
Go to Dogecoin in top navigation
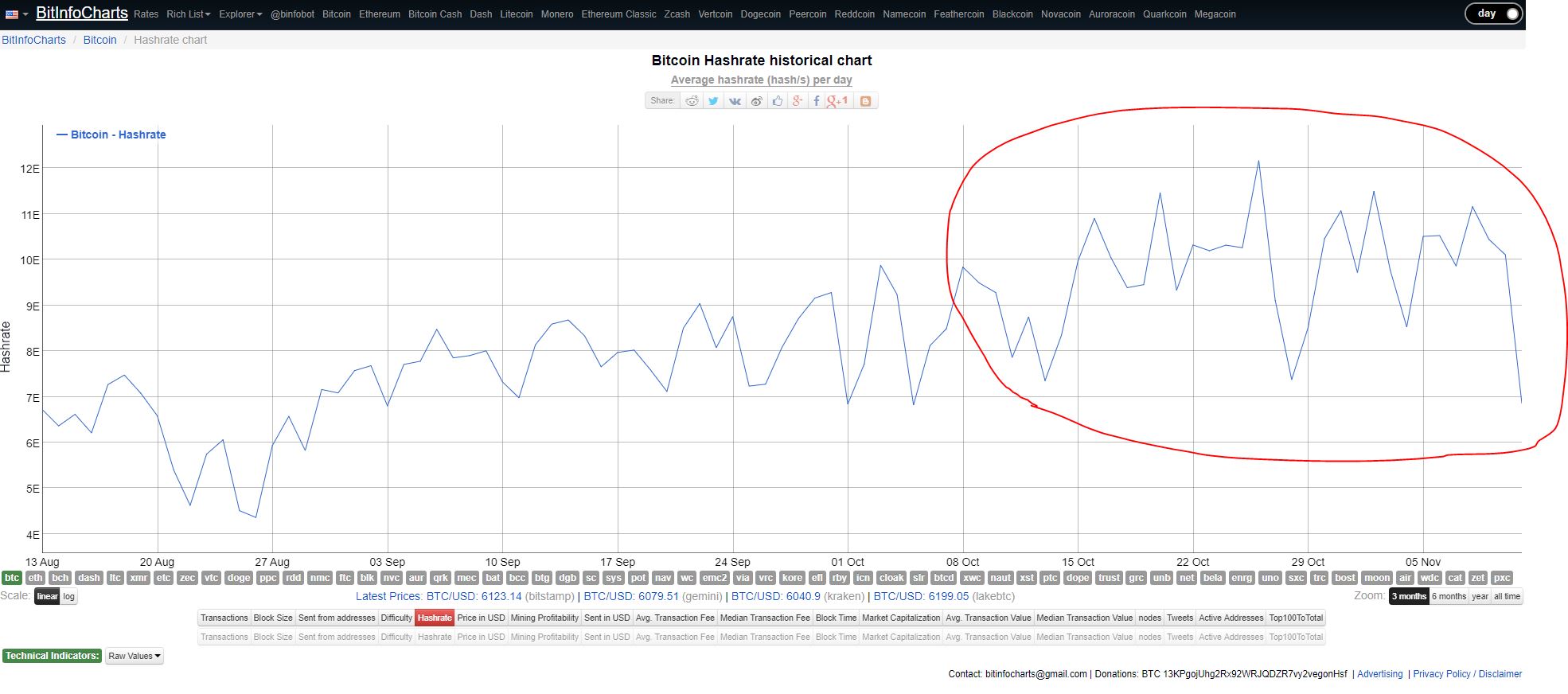pos(761,14)
